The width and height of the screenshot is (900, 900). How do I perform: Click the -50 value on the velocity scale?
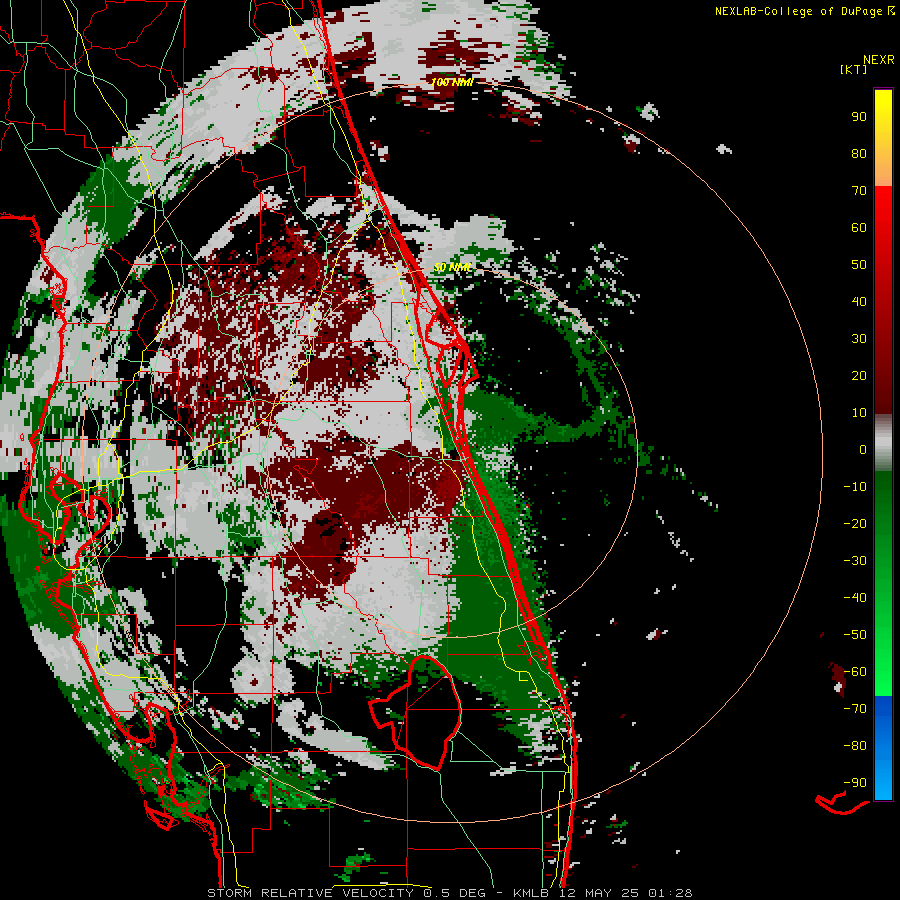coord(855,635)
